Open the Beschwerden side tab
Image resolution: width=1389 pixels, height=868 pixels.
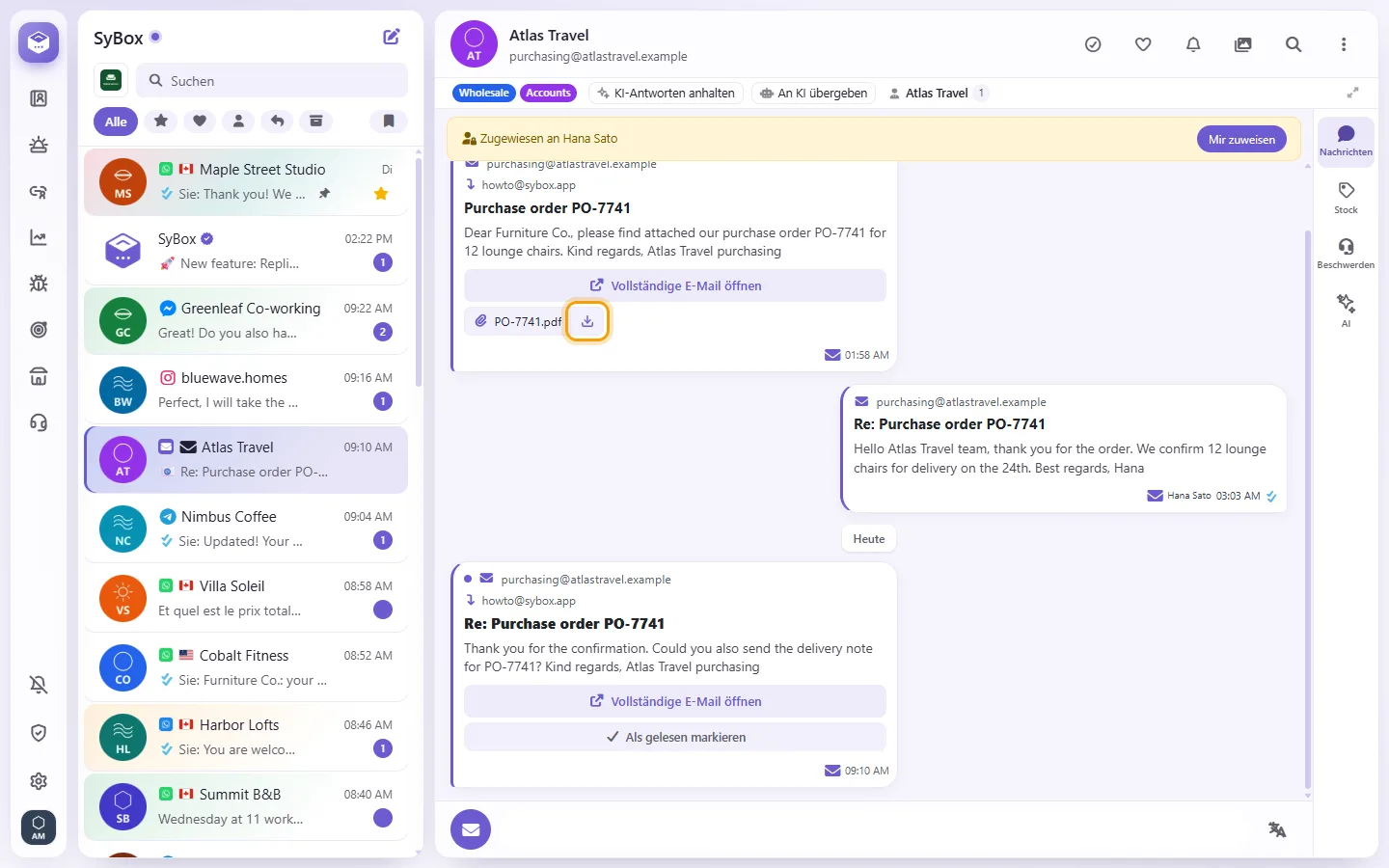(1346, 254)
